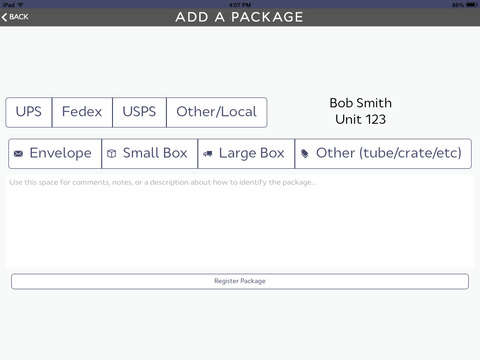Viewport: 480px width, 360px height.
Task: Select UPS as the carrier
Action: 29,112
